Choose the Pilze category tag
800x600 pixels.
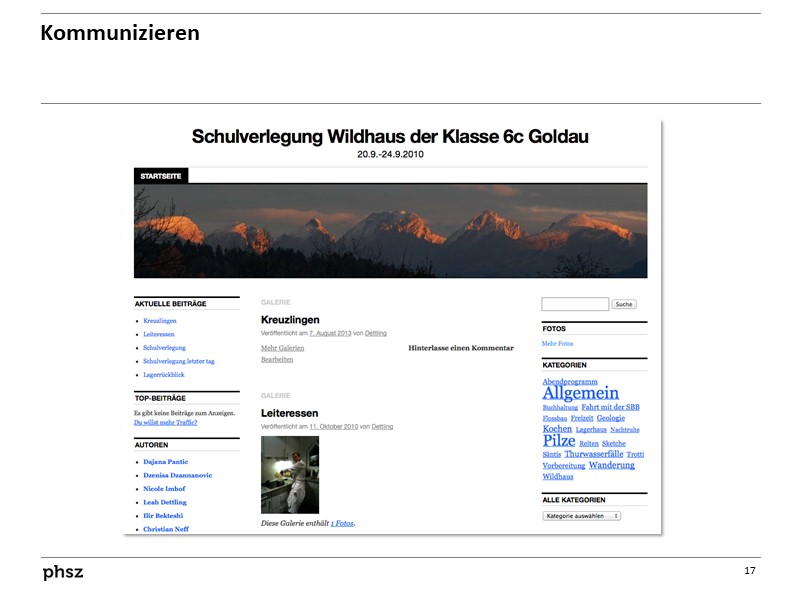[x=559, y=441]
